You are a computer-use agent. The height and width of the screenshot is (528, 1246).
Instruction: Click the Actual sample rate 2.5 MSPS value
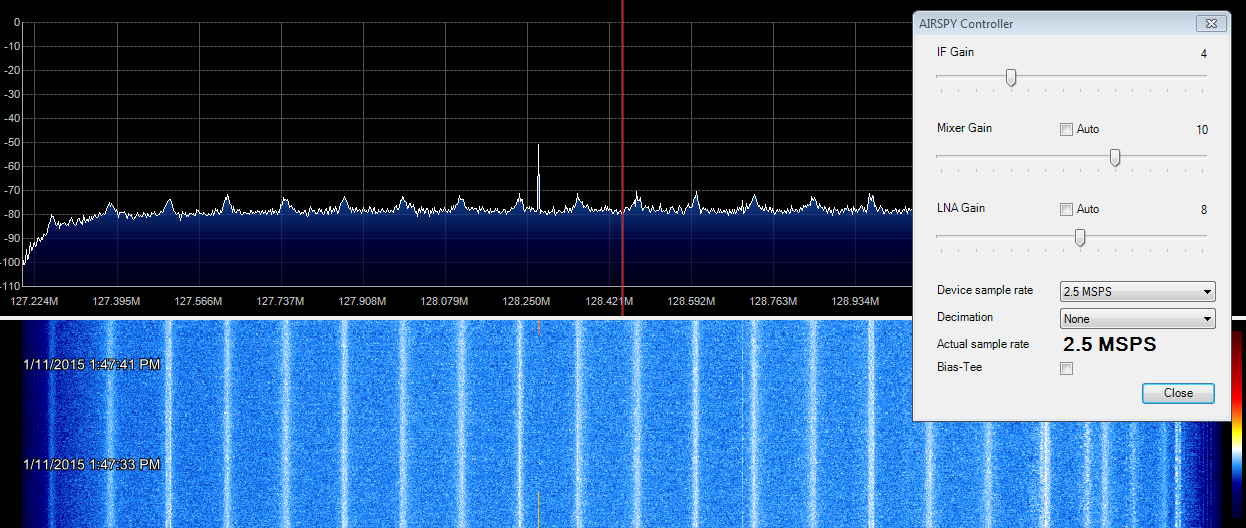tap(1109, 344)
